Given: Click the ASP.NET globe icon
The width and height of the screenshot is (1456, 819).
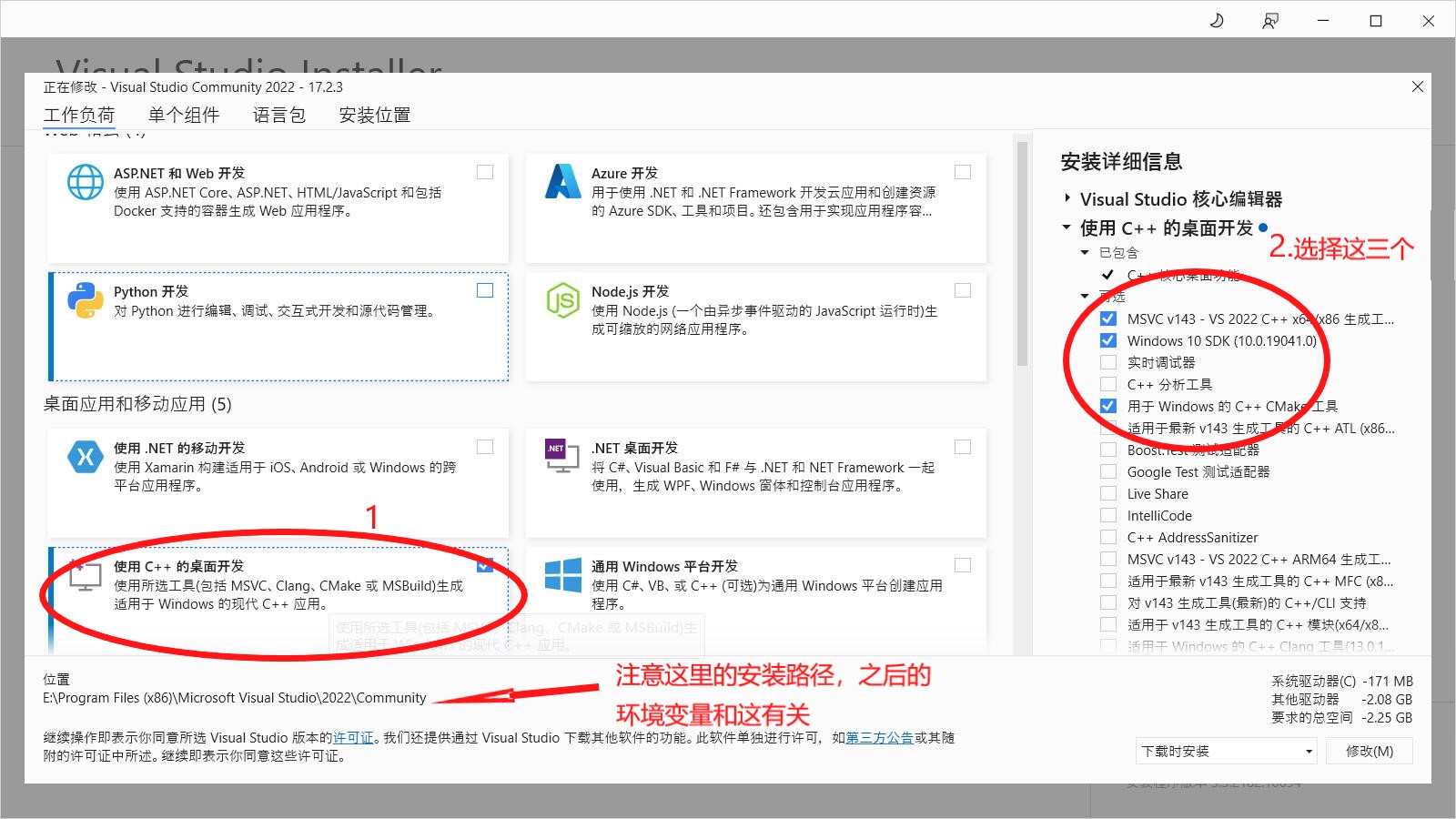Looking at the screenshot, I should pyautogui.click(x=86, y=182).
